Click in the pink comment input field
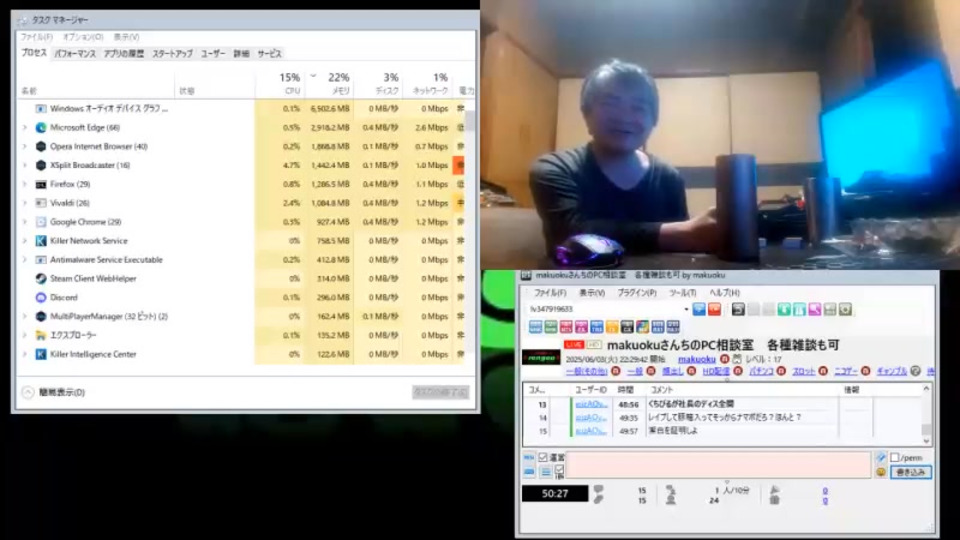This screenshot has height=540, width=960. (719, 465)
